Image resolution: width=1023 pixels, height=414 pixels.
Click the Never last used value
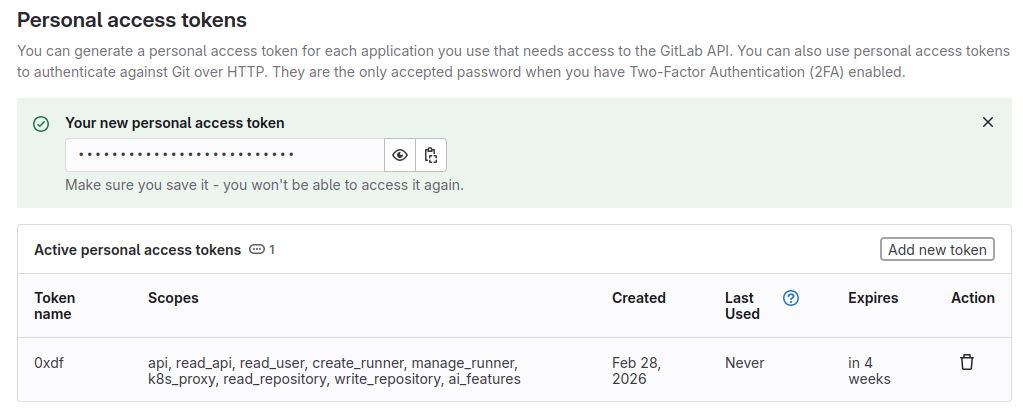(x=745, y=363)
